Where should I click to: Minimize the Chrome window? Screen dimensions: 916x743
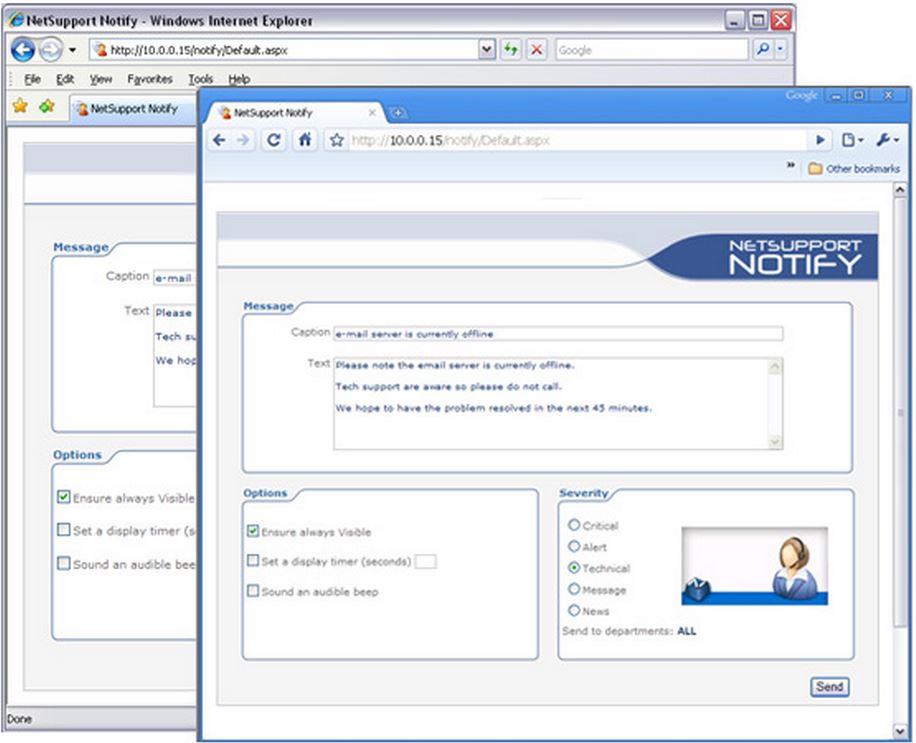coord(836,96)
